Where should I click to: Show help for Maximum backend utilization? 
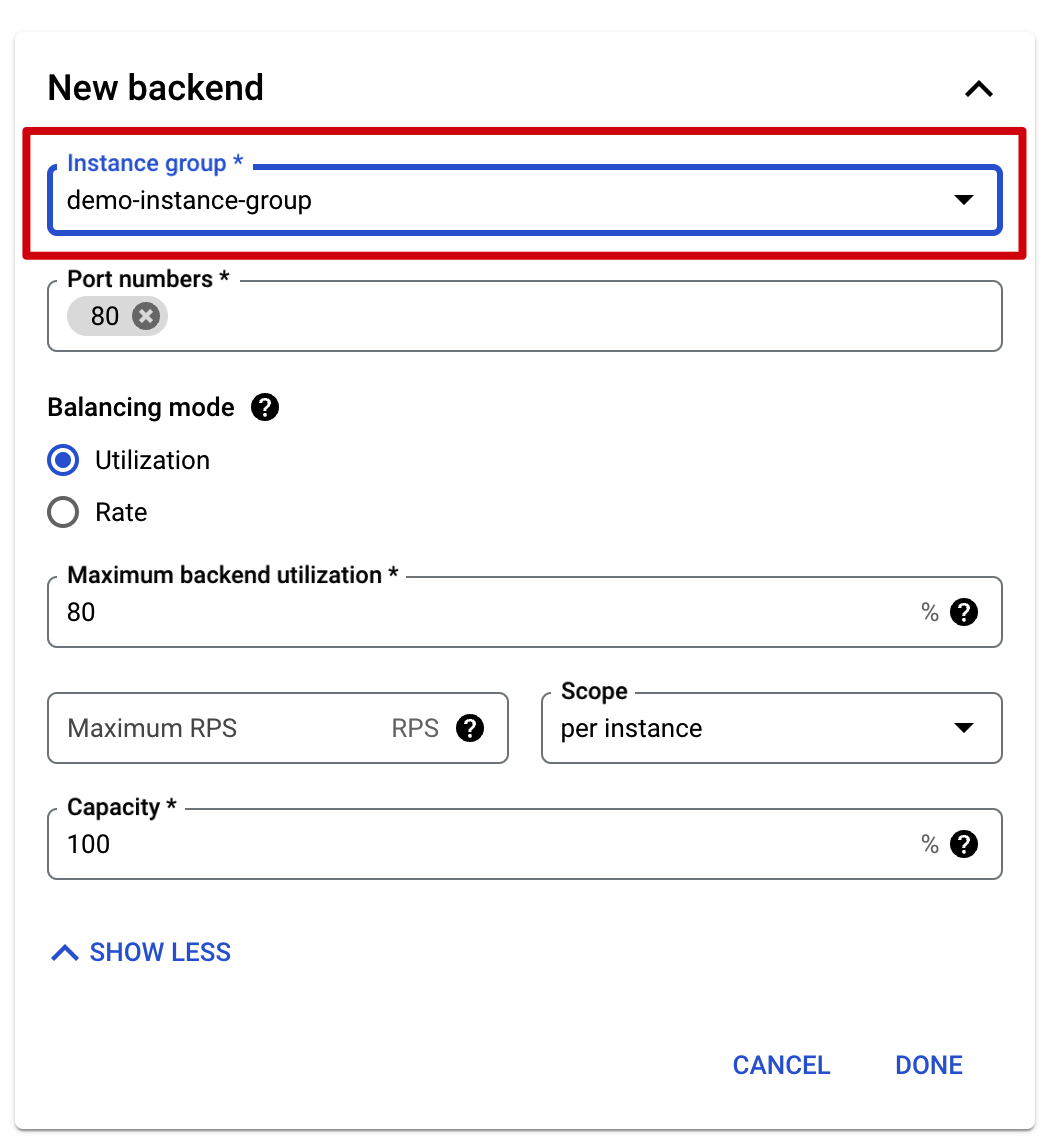963,612
